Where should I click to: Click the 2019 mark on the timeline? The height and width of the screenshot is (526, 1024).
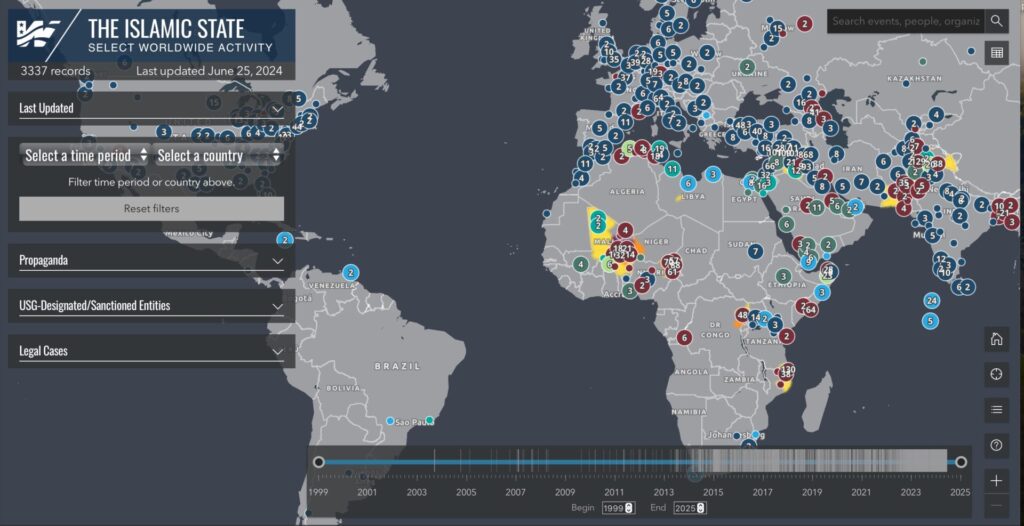pos(812,492)
